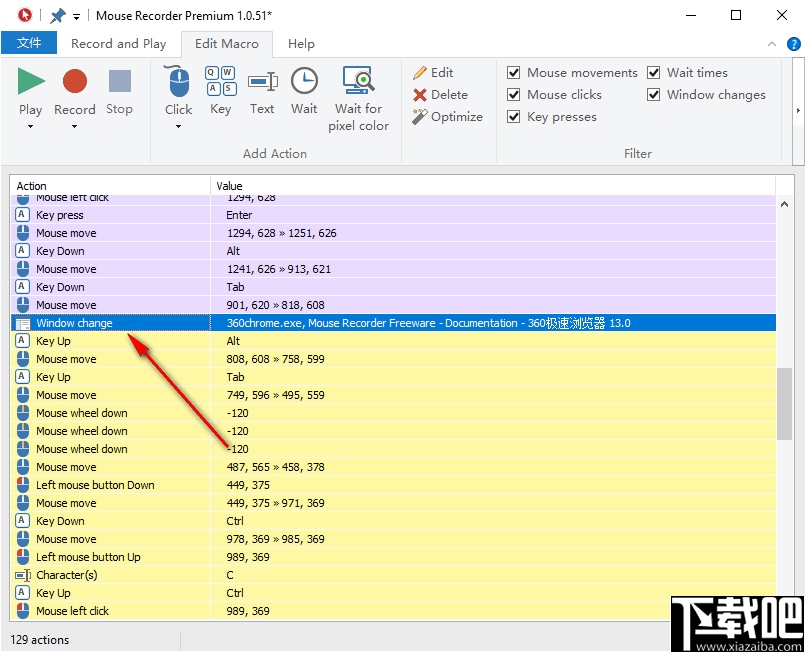
Task: Click the key icon of the Key Up Alt row
Action: pyautogui.click(x=22, y=340)
